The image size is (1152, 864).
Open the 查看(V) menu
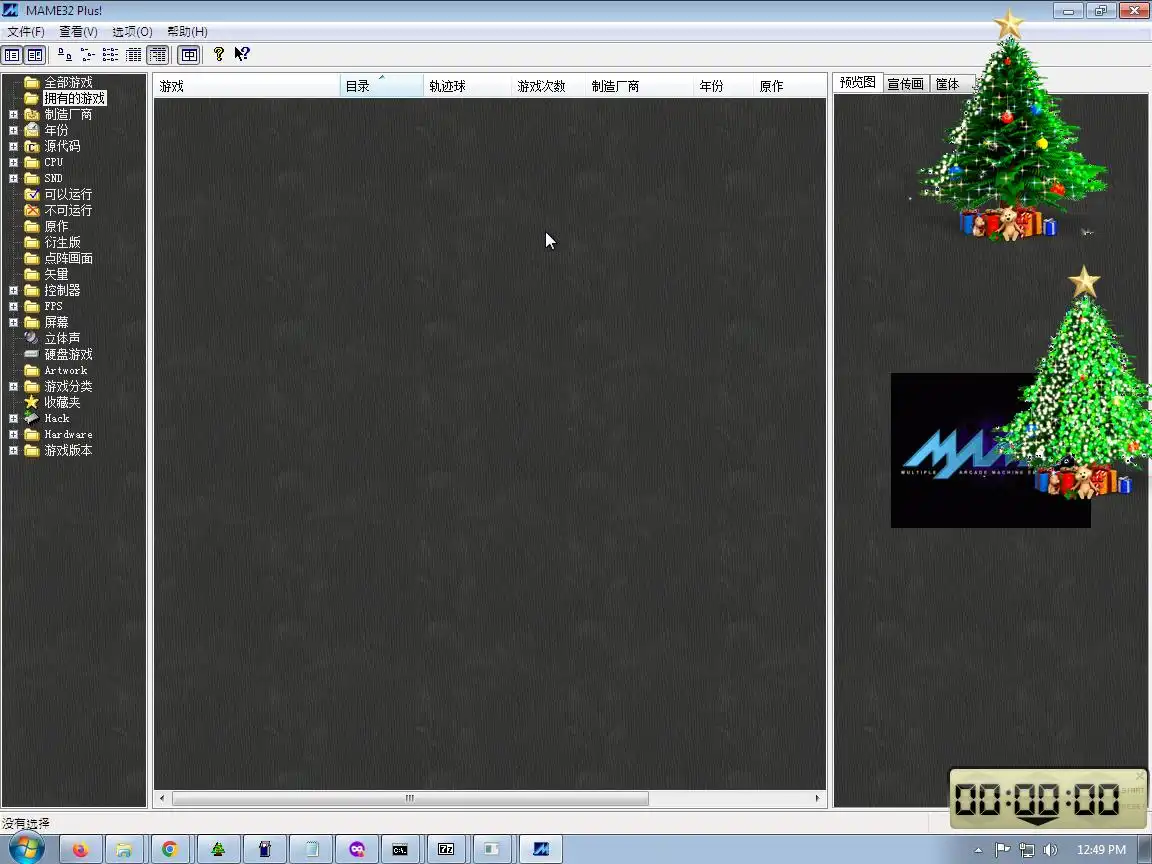click(78, 32)
